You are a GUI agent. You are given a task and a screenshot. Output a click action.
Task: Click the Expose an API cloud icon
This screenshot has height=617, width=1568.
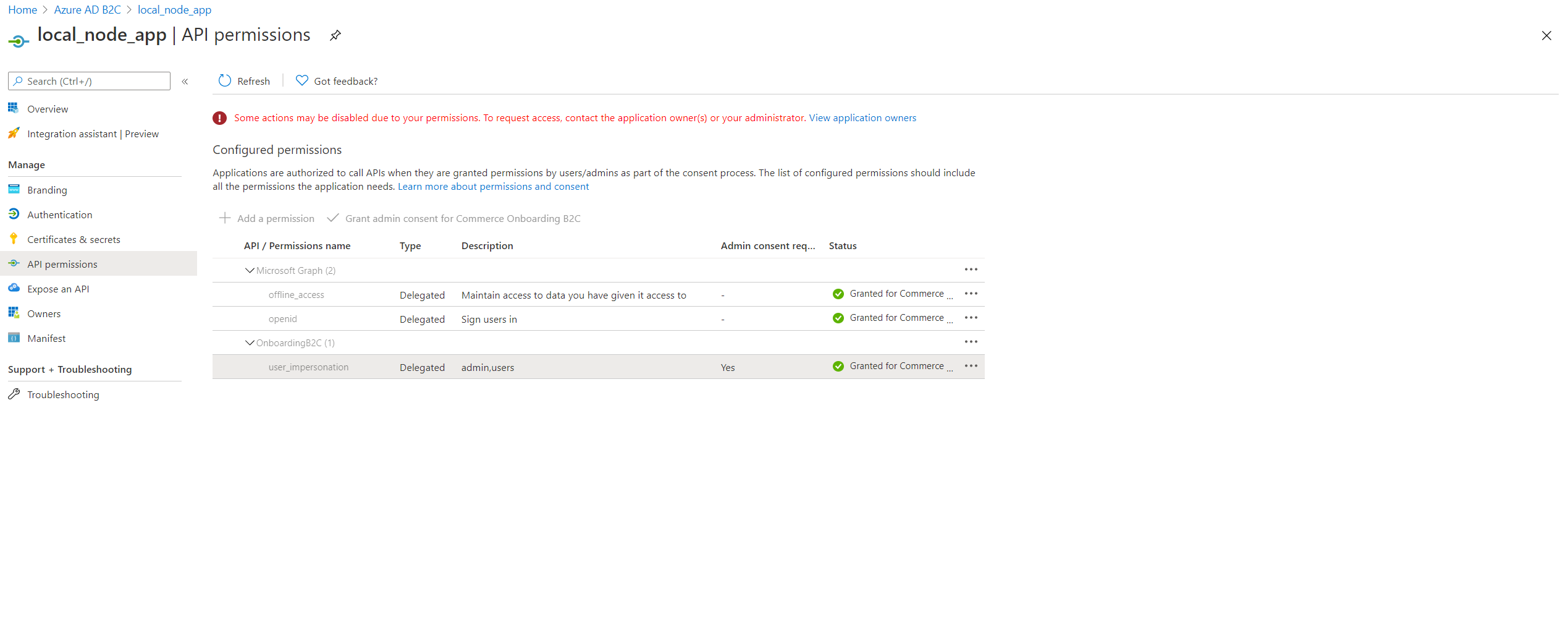click(14, 288)
